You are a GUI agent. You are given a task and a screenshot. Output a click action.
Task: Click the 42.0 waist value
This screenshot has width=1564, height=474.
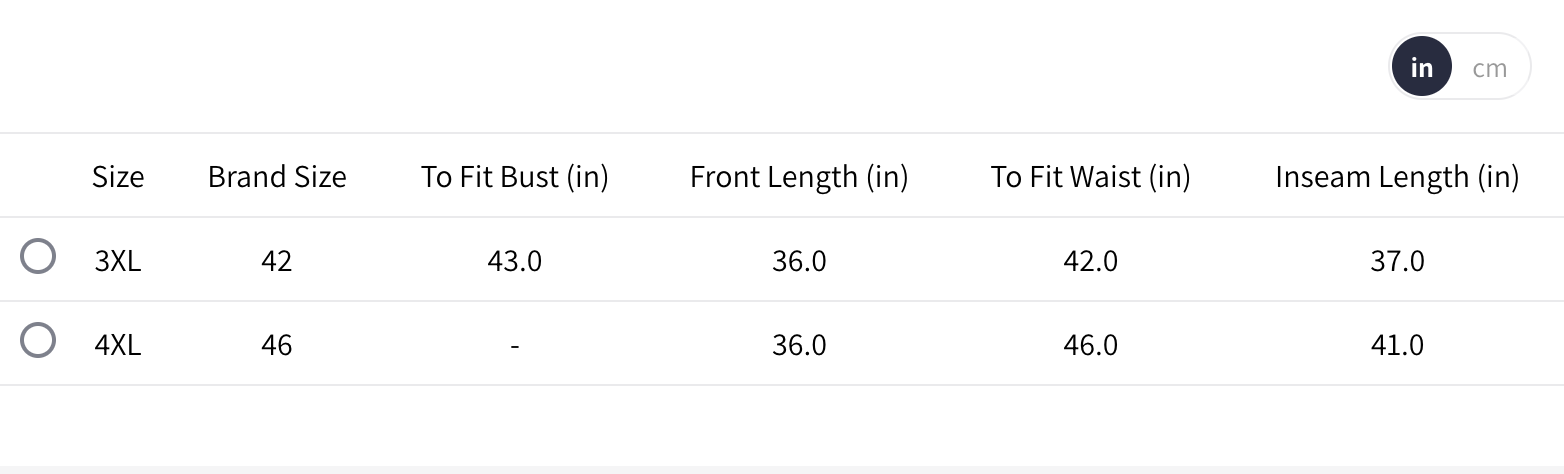point(1090,261)
